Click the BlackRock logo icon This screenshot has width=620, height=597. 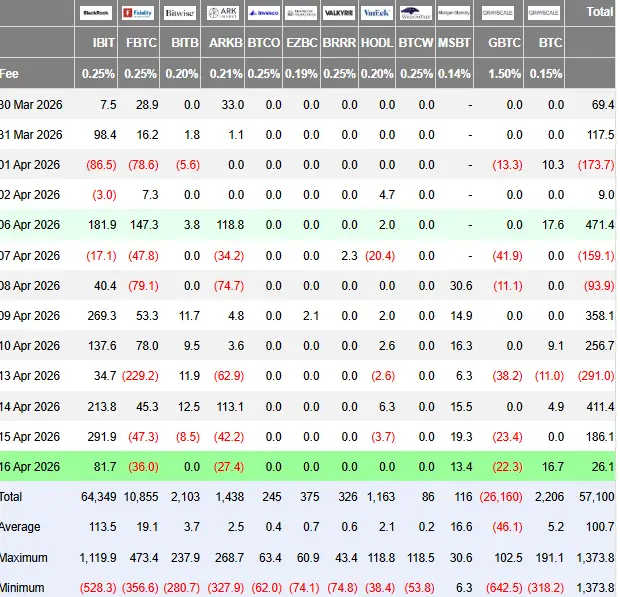[96, 13]
